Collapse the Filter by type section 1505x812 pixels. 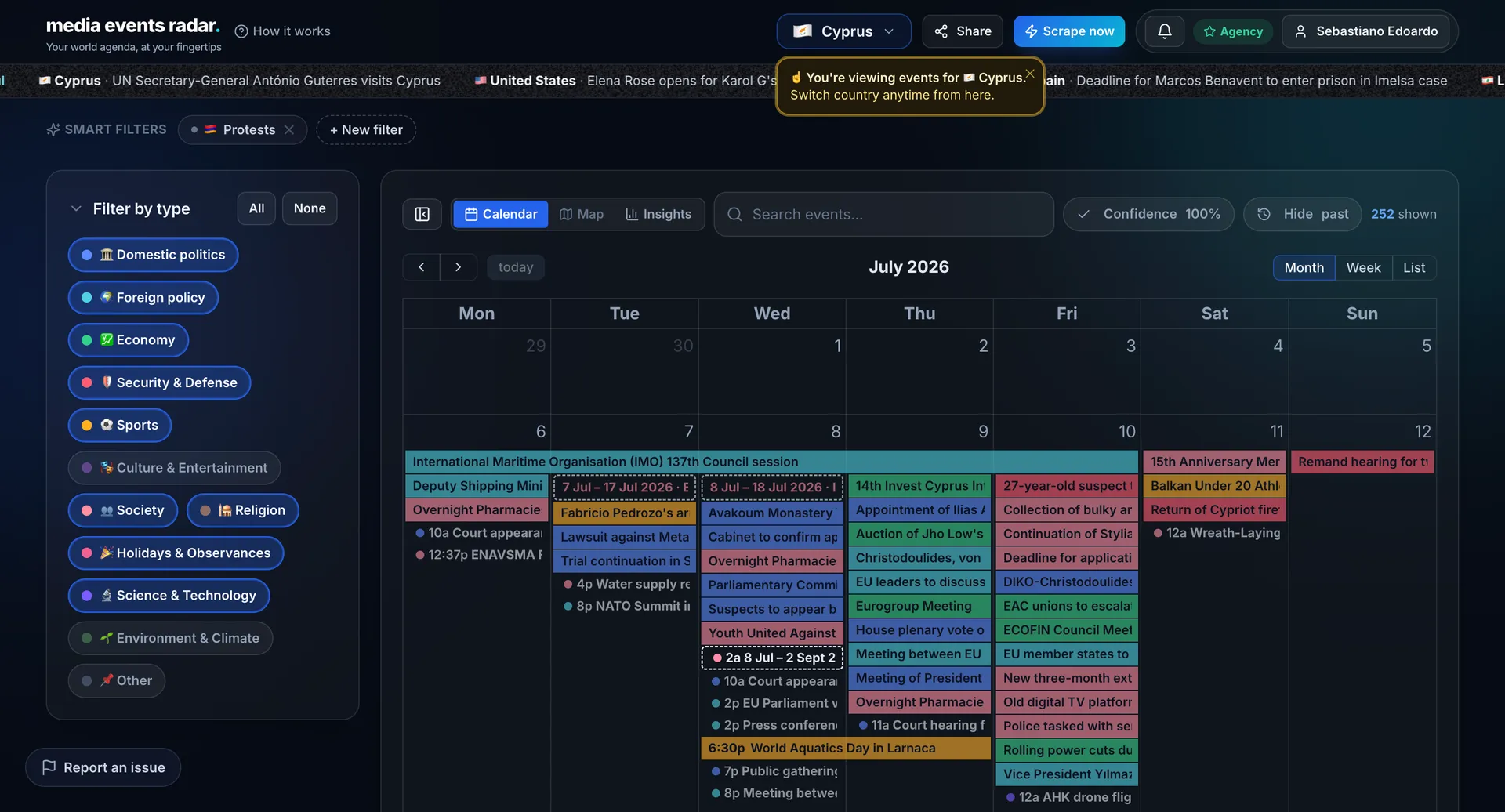point(76,208)
